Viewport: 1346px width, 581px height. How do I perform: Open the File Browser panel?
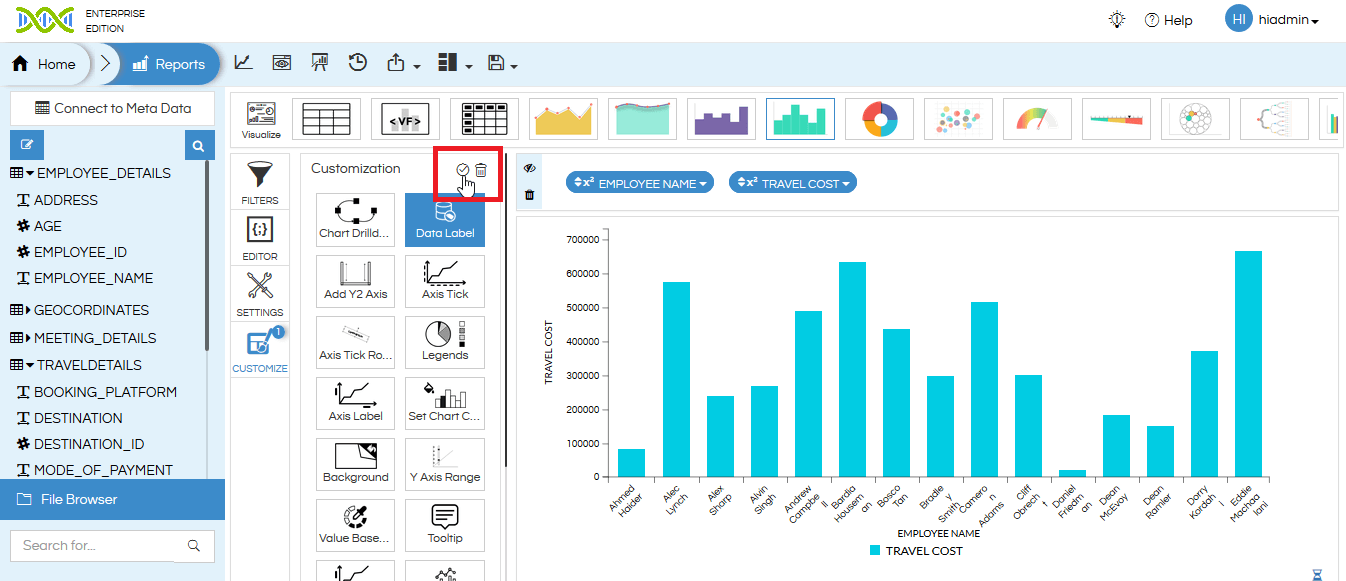112,499
